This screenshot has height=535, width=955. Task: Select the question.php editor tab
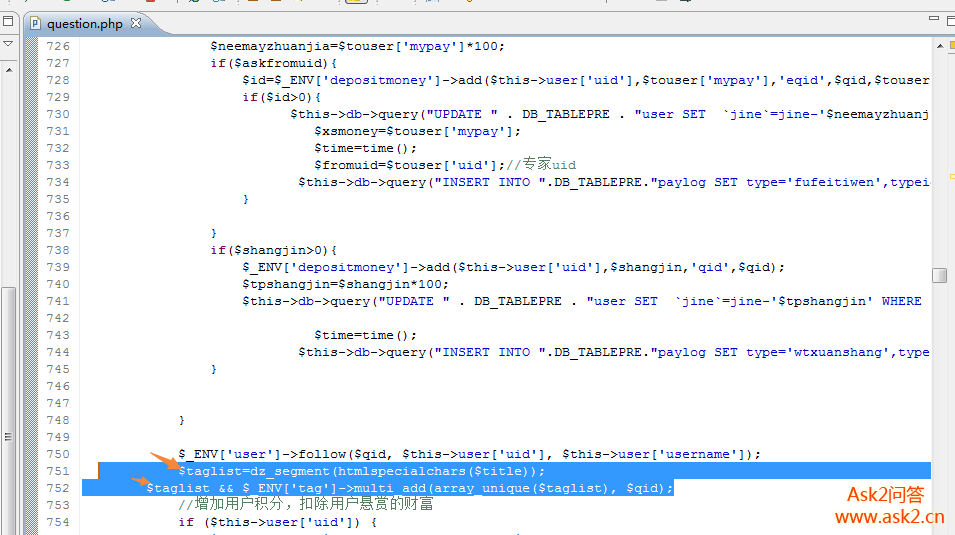(84, 23)
